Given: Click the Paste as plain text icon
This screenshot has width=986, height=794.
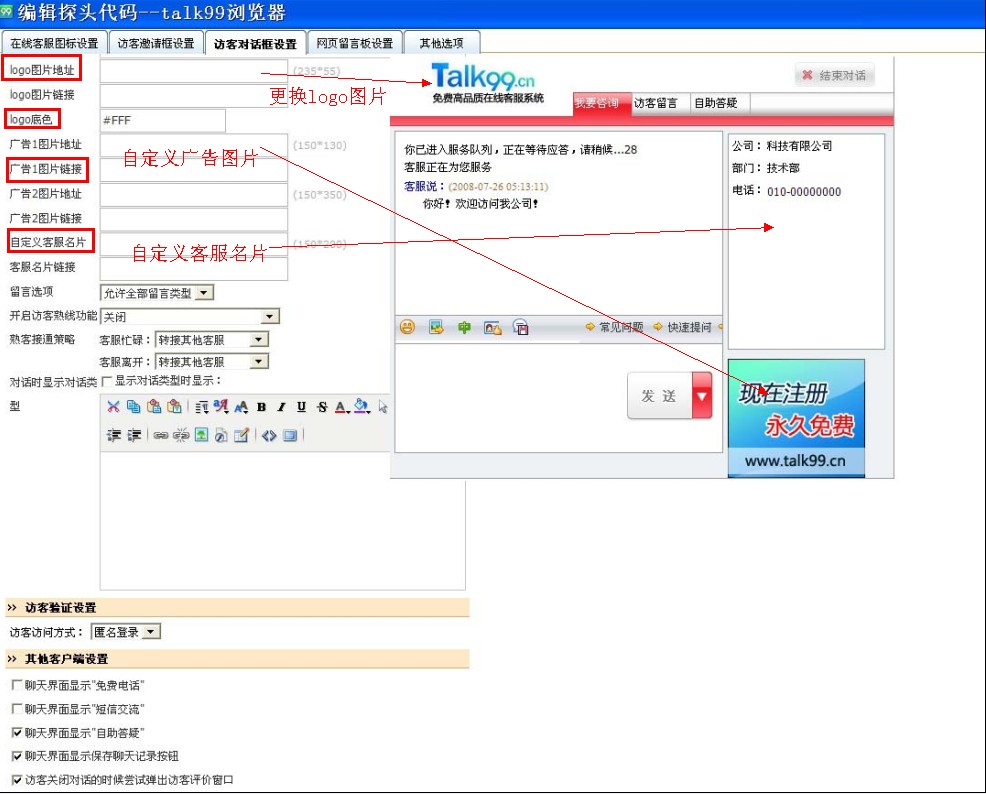Looking at the screenshot, I should (x=174, y=407).
